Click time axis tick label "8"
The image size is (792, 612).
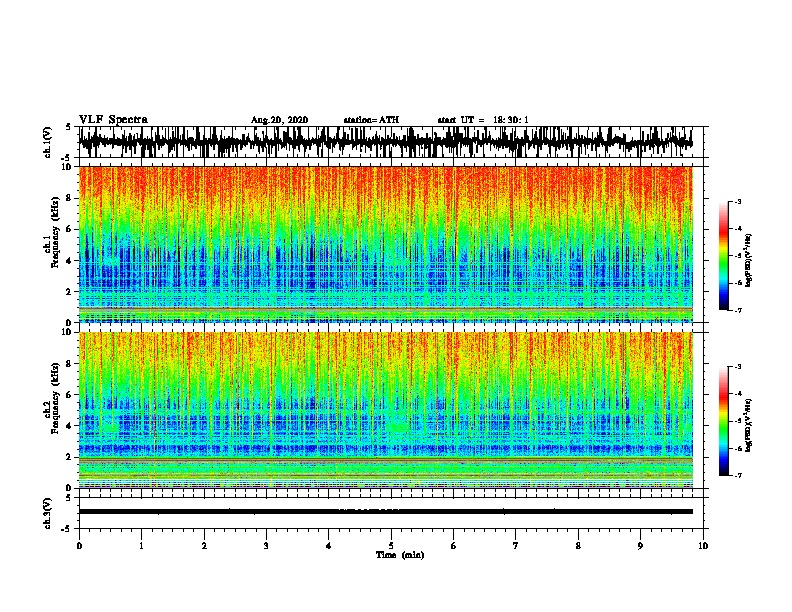coord(578,546)
